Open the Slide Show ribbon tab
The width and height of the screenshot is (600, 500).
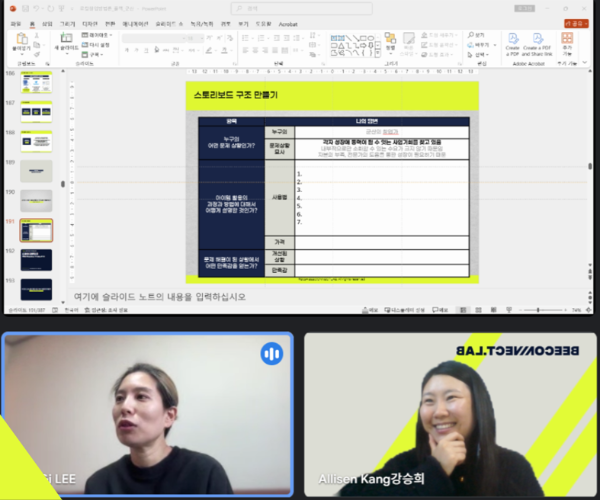point(169,24)
